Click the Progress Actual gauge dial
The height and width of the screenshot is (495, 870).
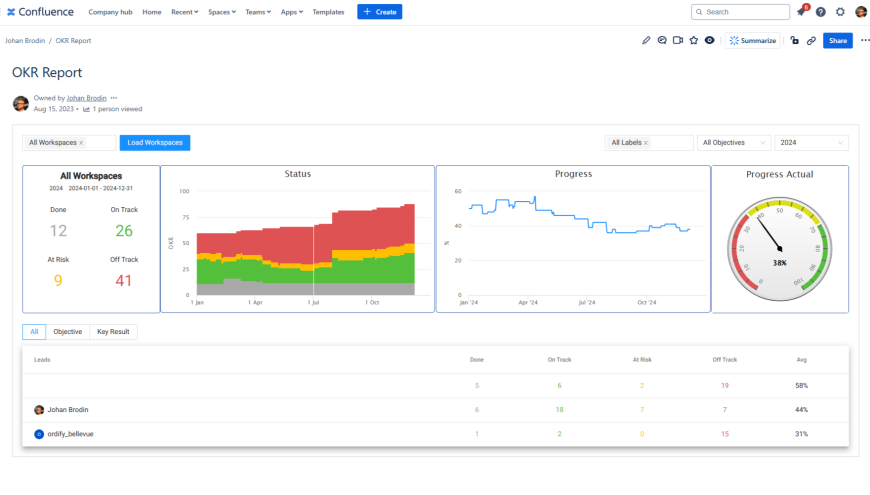click(x=779, y=246)
